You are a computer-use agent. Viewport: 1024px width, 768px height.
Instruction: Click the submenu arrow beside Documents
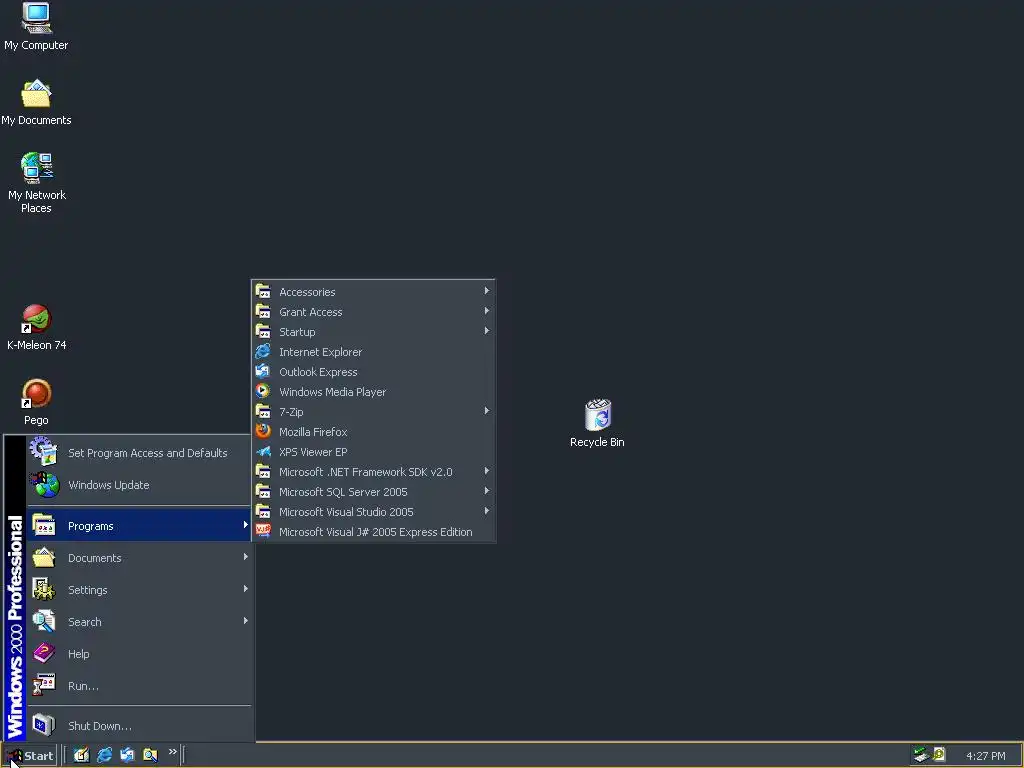click(x=246, y=557)
